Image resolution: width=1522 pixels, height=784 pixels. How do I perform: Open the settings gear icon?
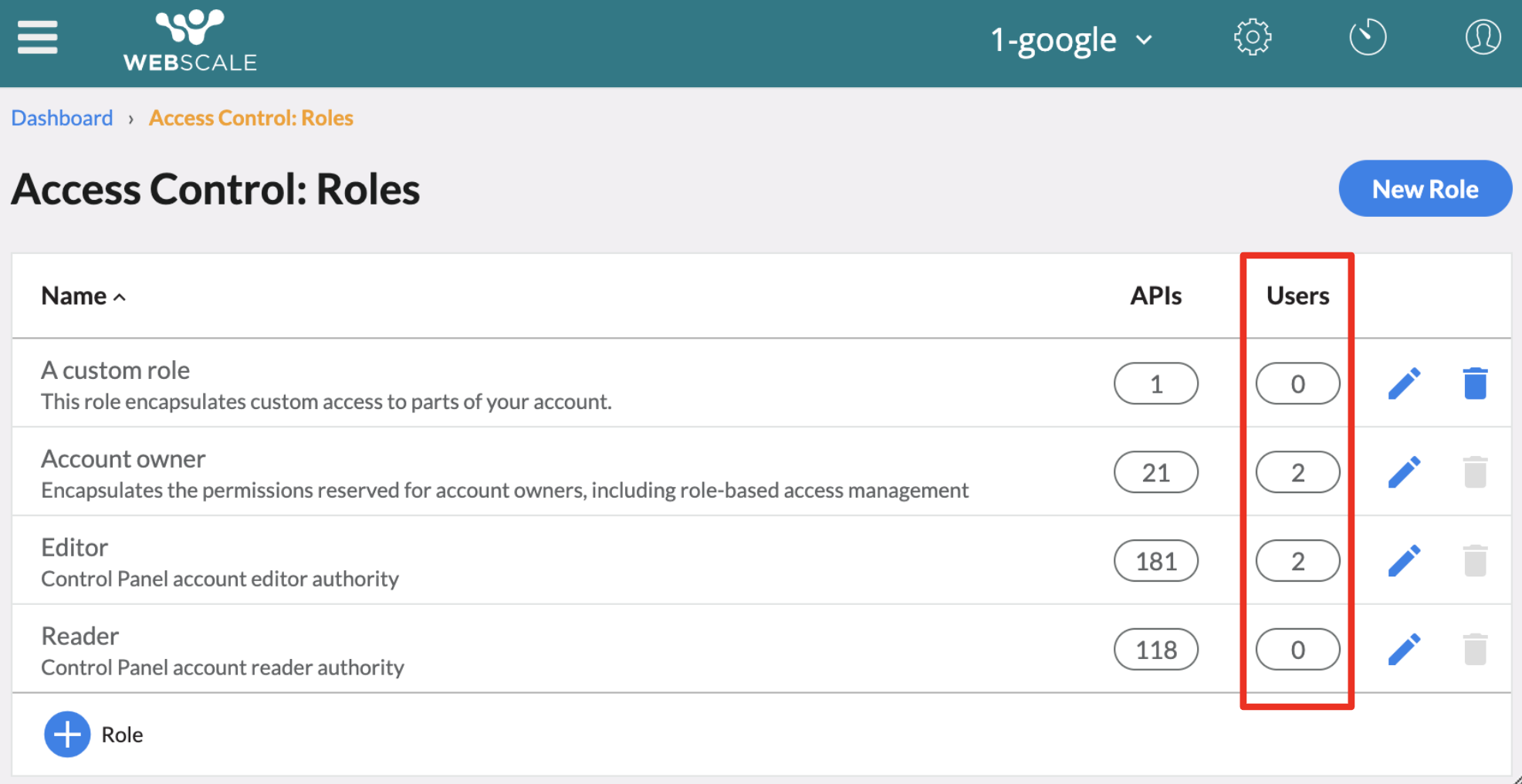1252,38
